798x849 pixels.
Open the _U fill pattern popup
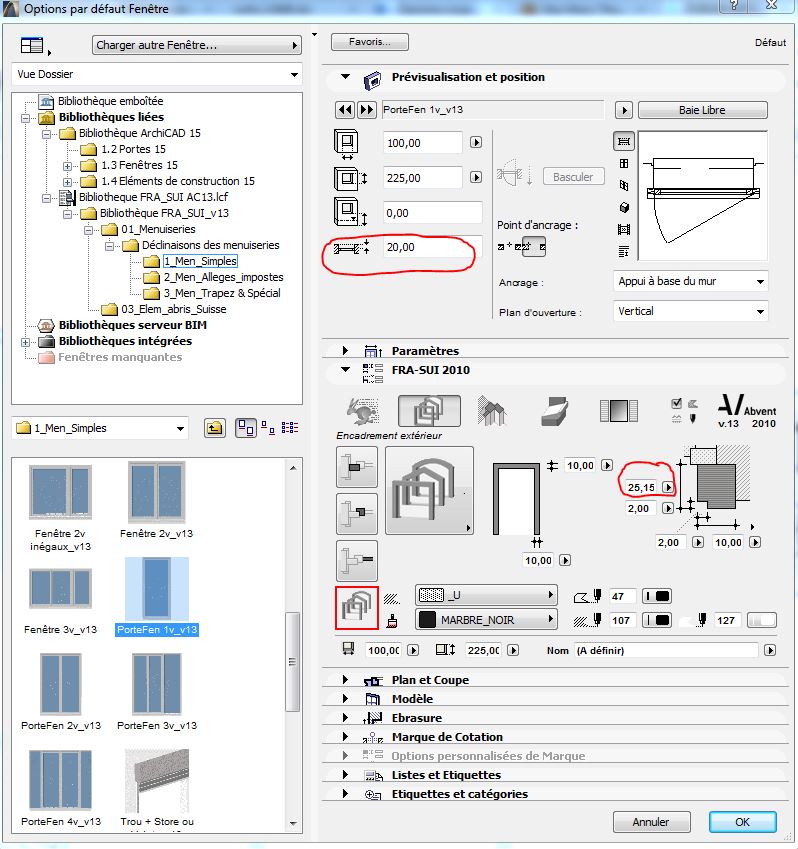tap(486, 595)
